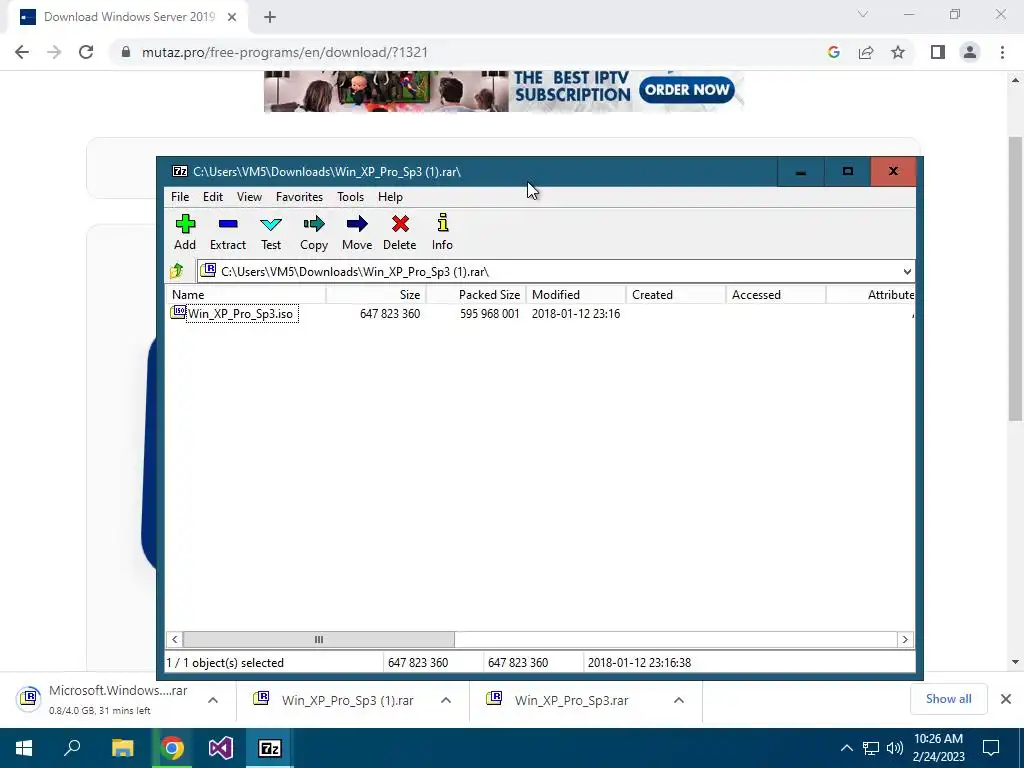1024x768 pixels.
Task: Click Show all downloads button
Action: coord(948,699)
